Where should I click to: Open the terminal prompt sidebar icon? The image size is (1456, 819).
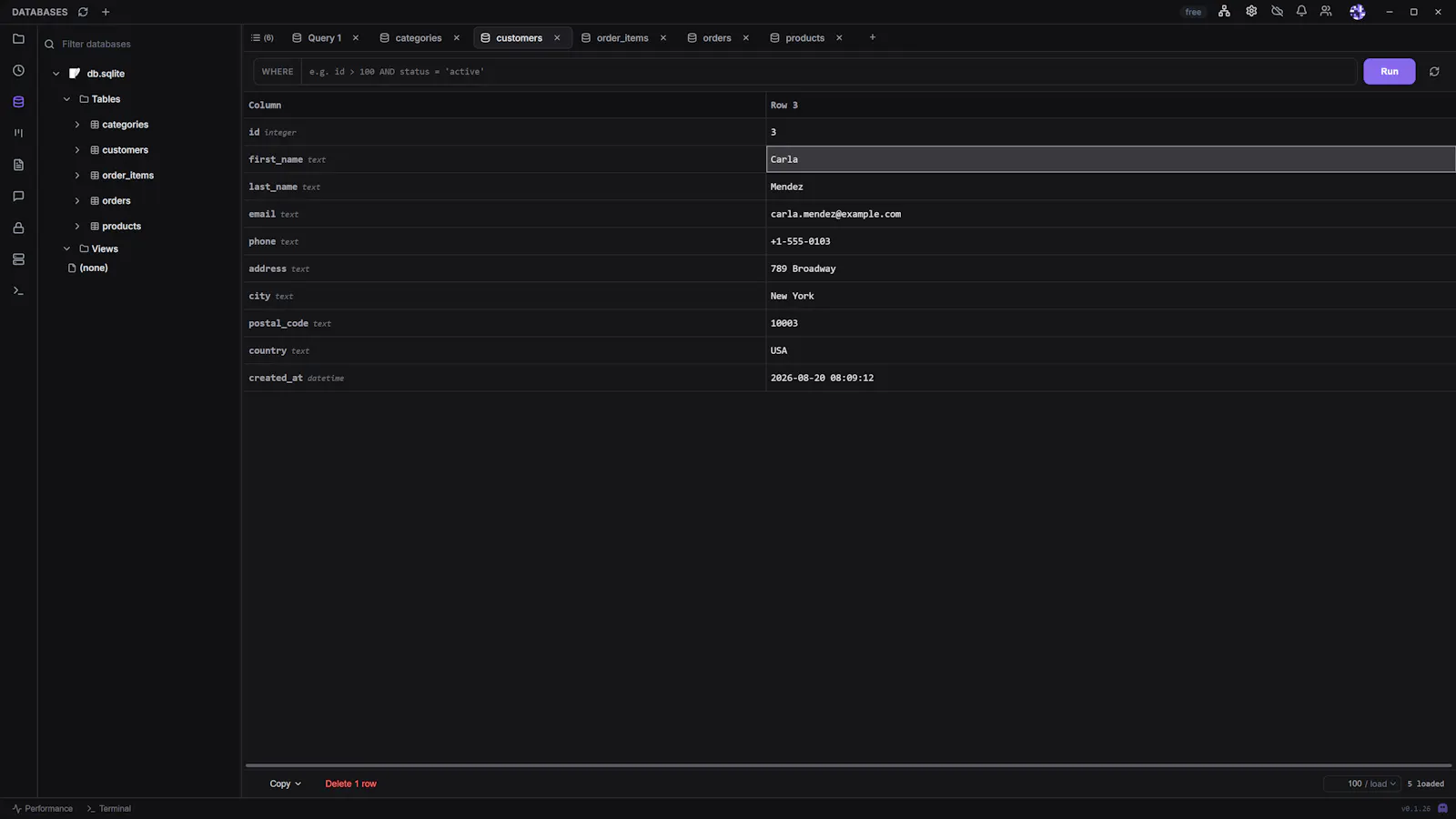pos(18,290)
